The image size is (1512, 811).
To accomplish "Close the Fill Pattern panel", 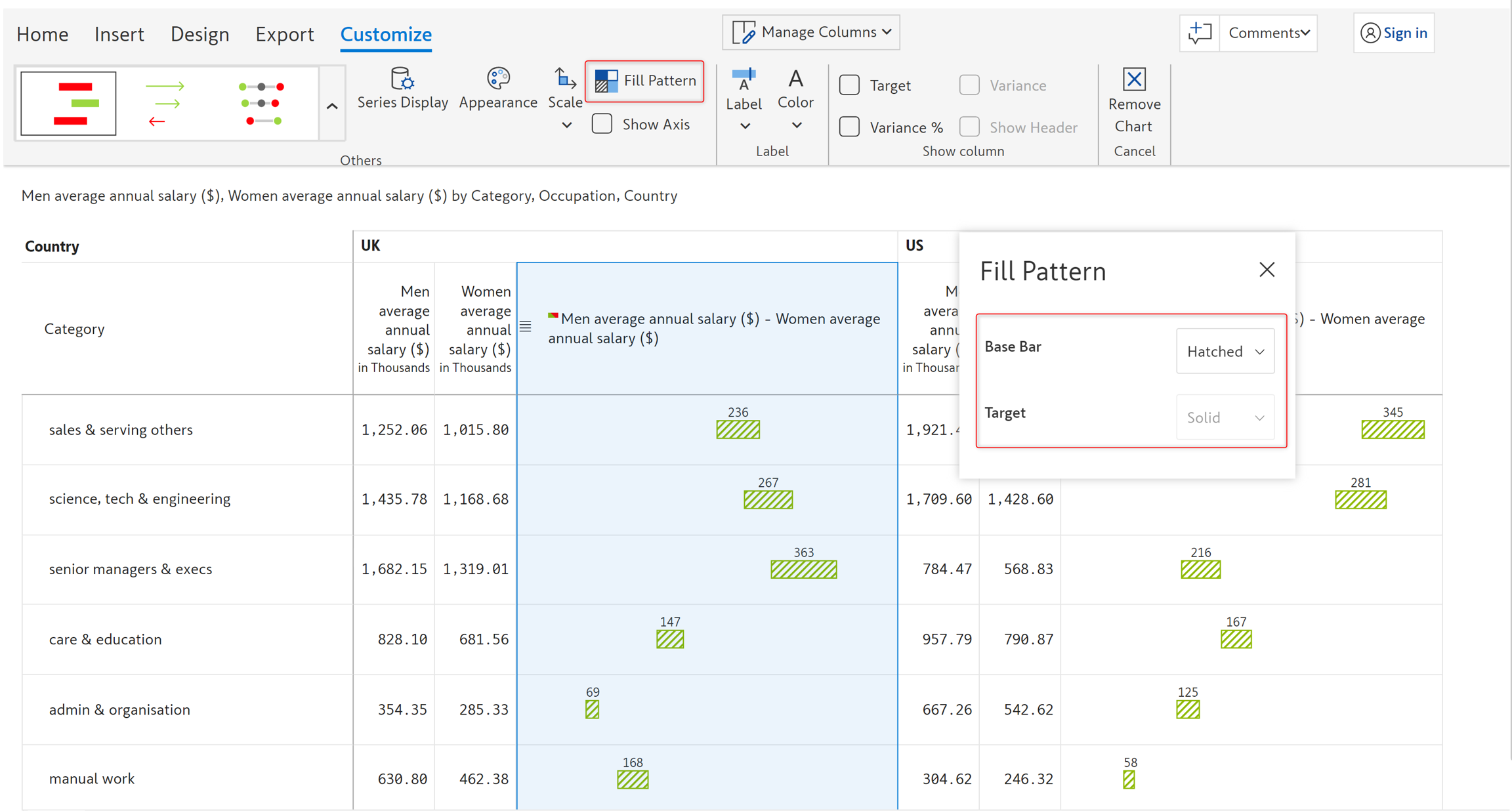I will (1267, 270).
